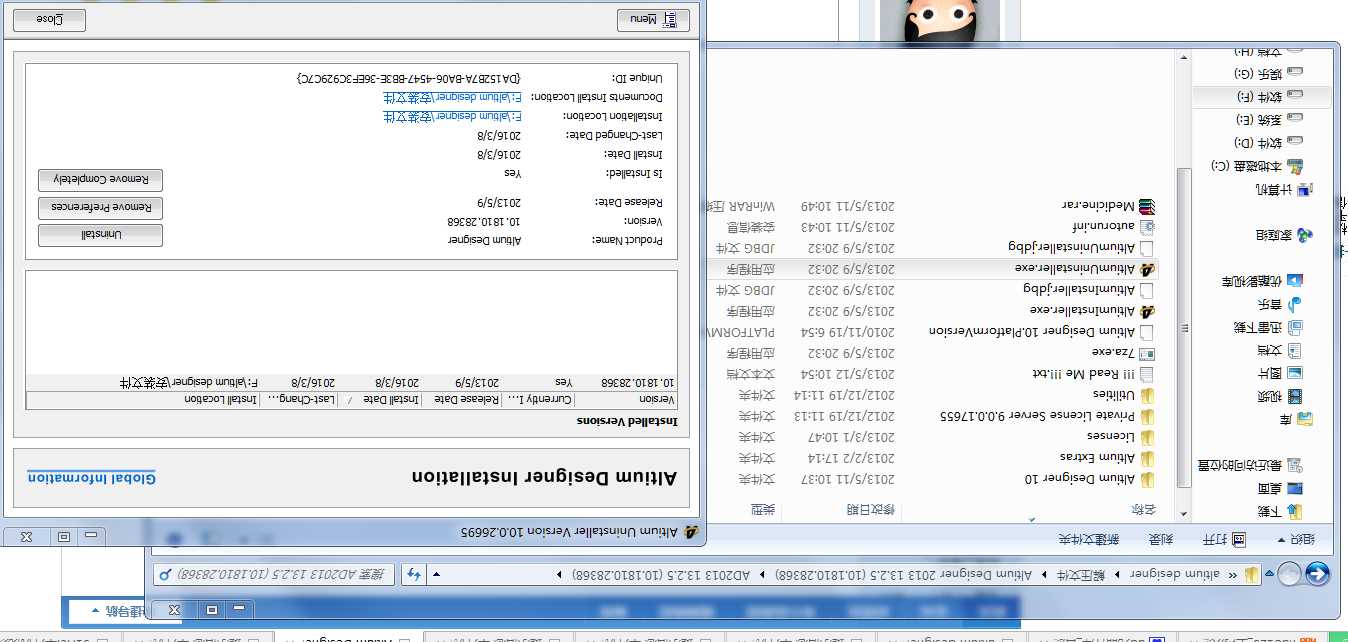Viewport: 1348px width, 642px height.
Task: Select drive 本地磁盘 (C:)
Action: coord(1258,166)
